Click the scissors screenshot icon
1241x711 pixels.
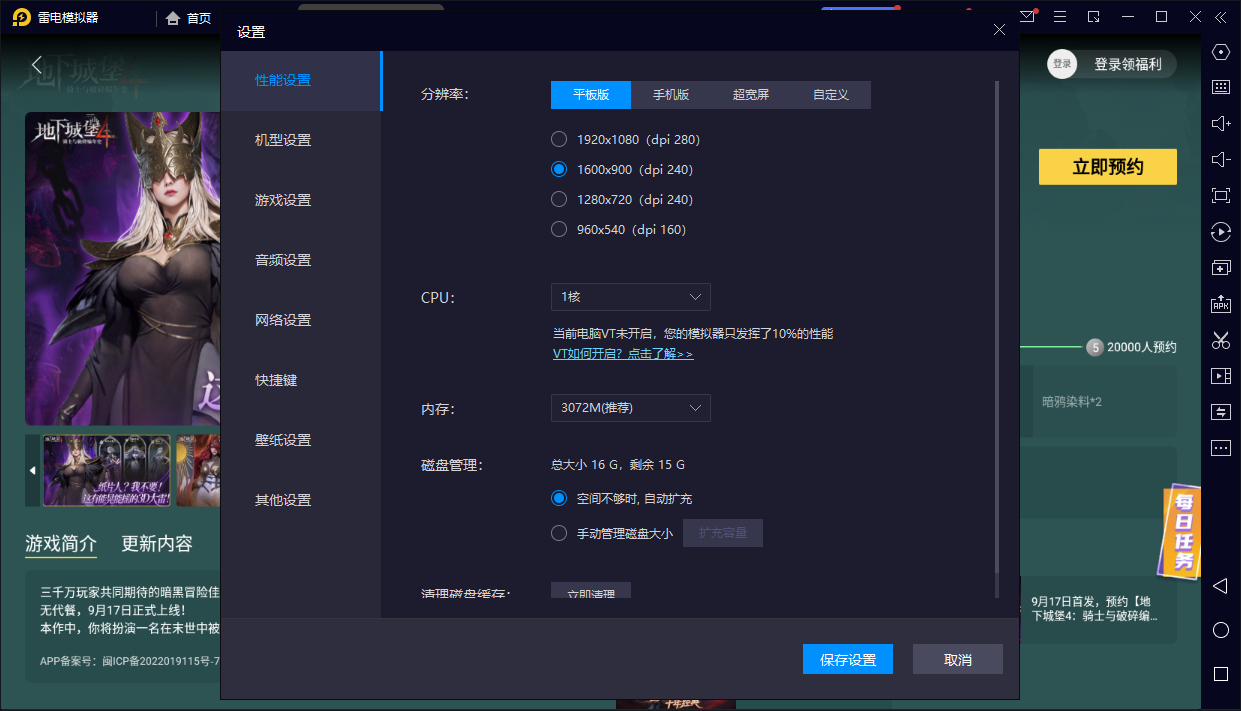coord(1220,340)
